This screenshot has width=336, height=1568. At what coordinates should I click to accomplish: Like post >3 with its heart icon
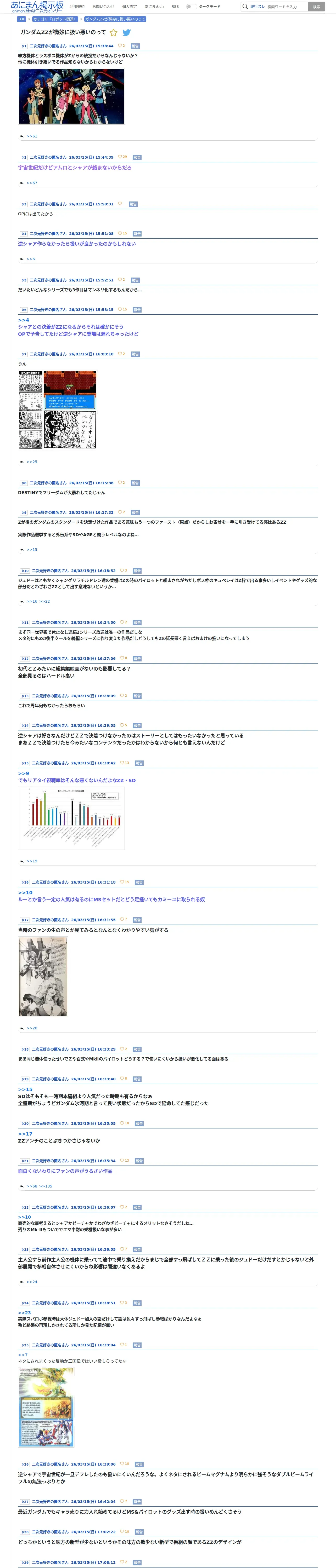coord(120,204)
